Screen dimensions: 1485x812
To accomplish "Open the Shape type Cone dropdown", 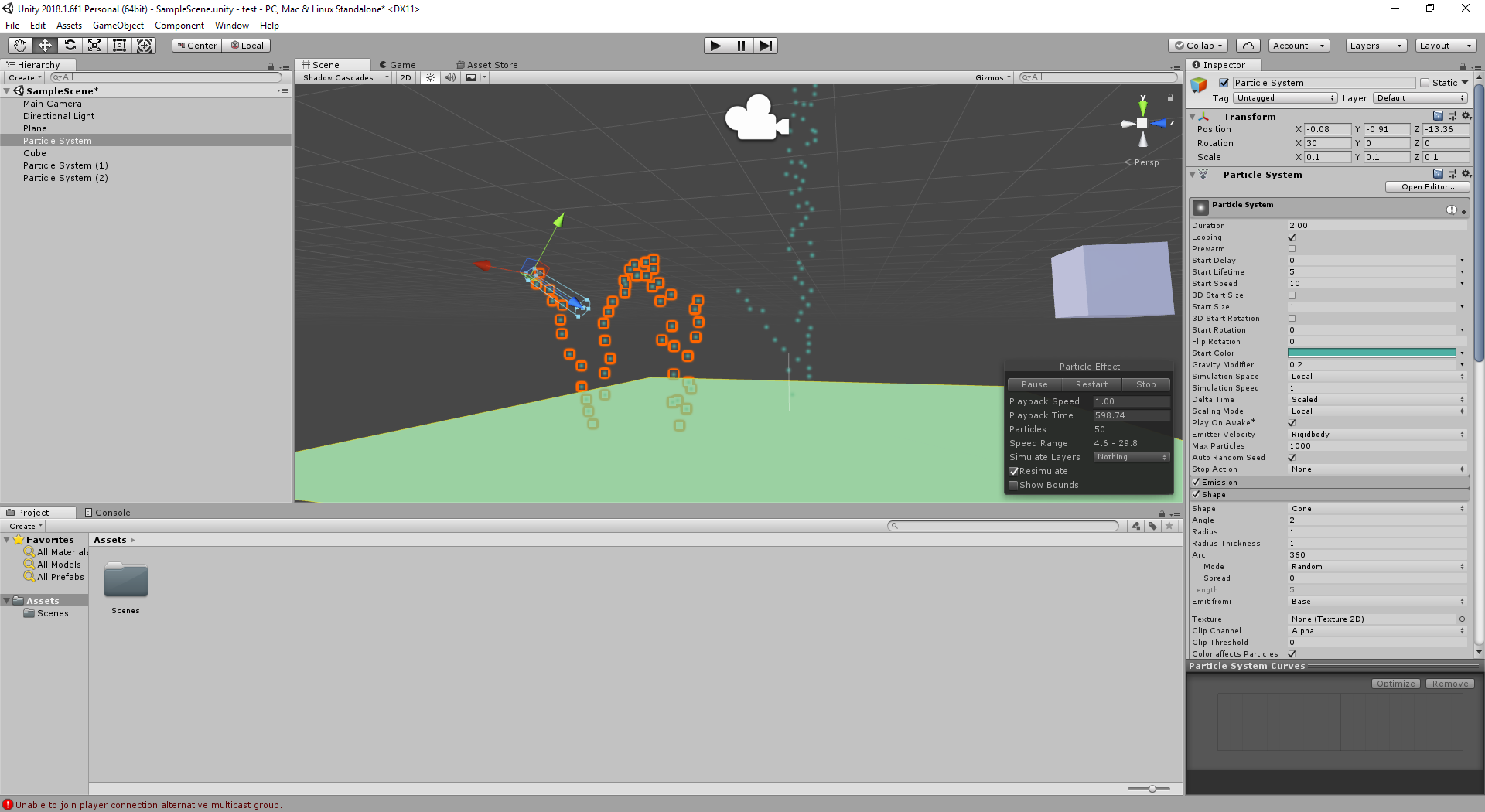I will point(1377,509).
